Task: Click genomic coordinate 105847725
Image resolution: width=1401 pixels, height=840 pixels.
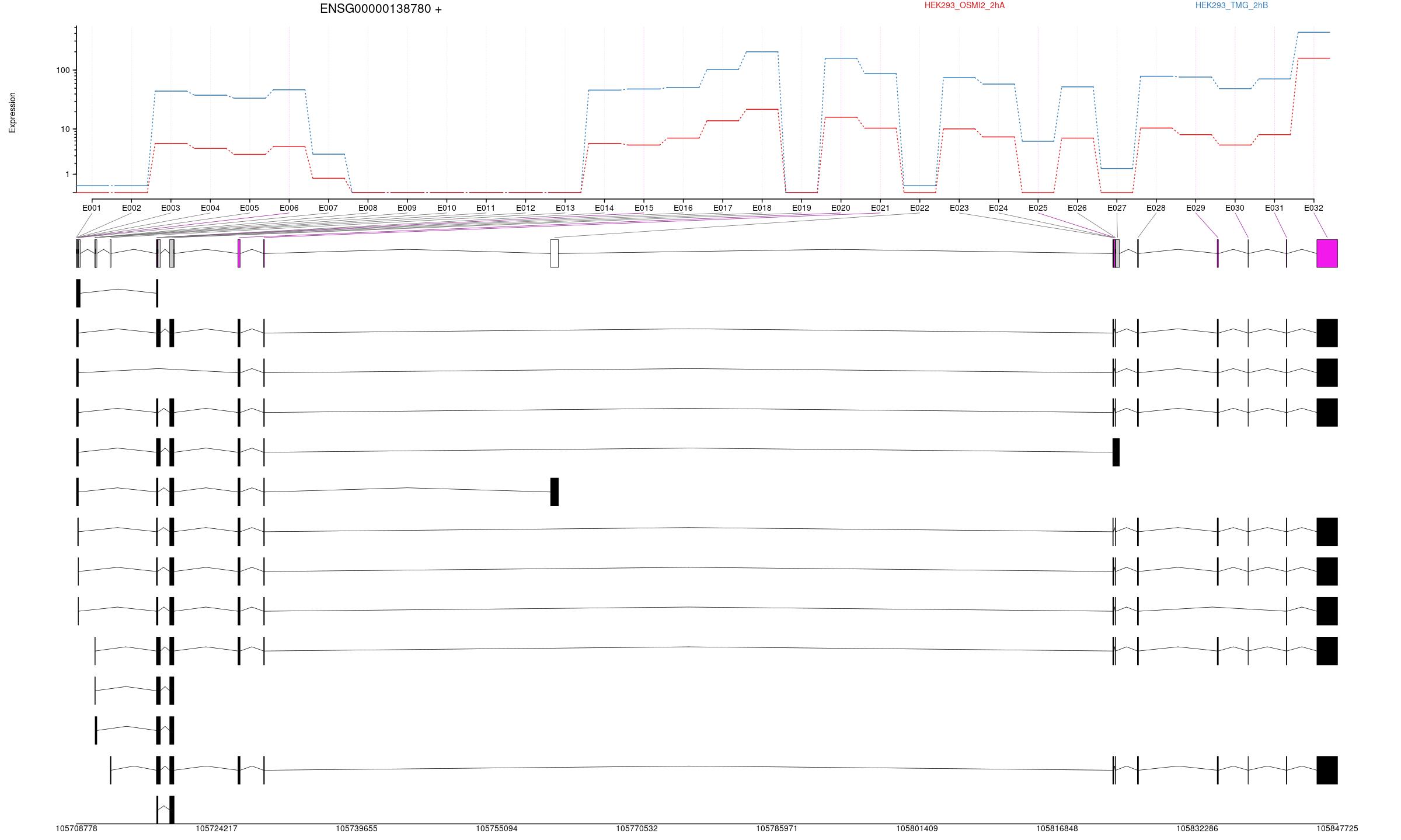Action: tap(1337, 829)
